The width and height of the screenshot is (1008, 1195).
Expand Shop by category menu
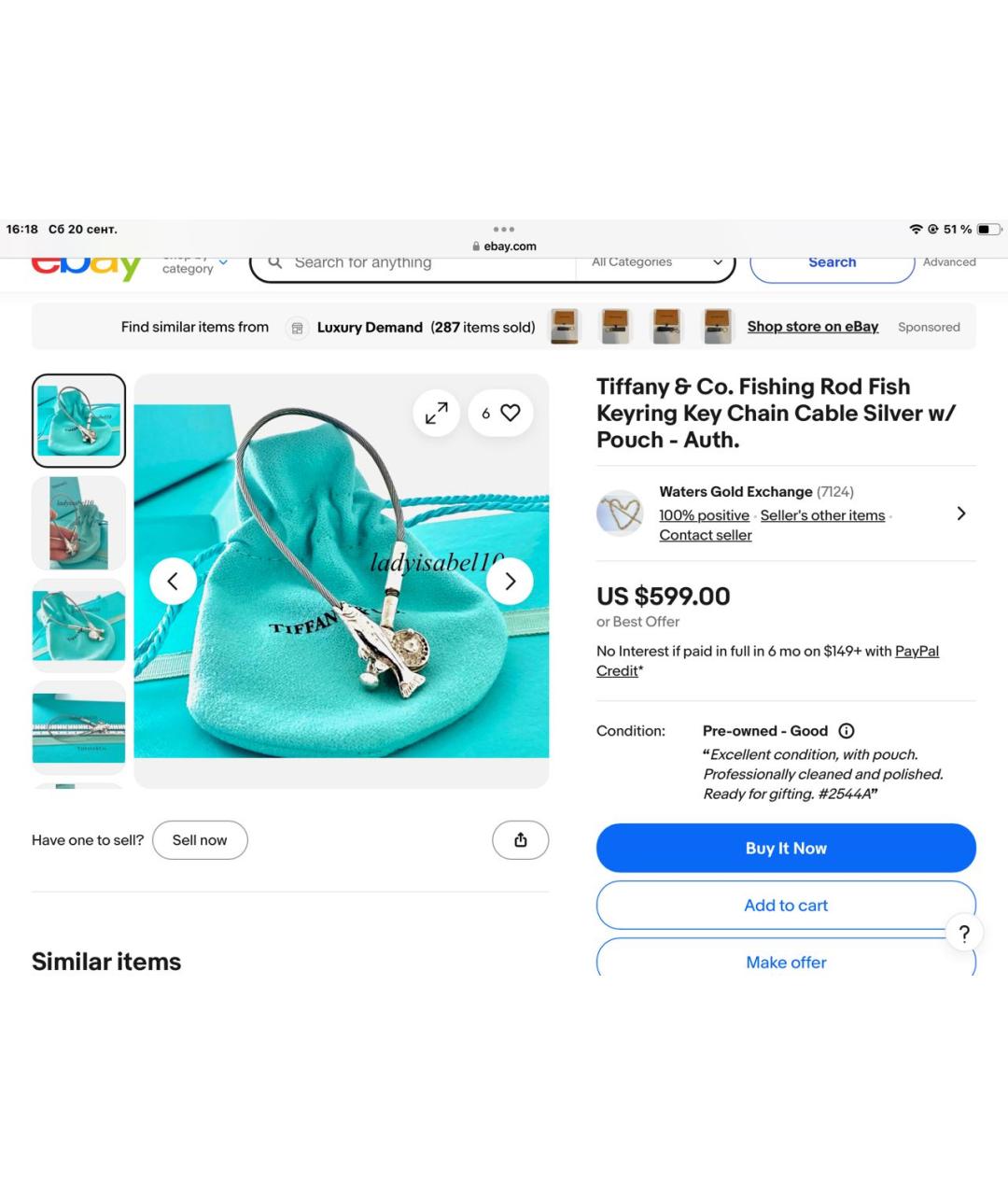[x=195, y=266]
